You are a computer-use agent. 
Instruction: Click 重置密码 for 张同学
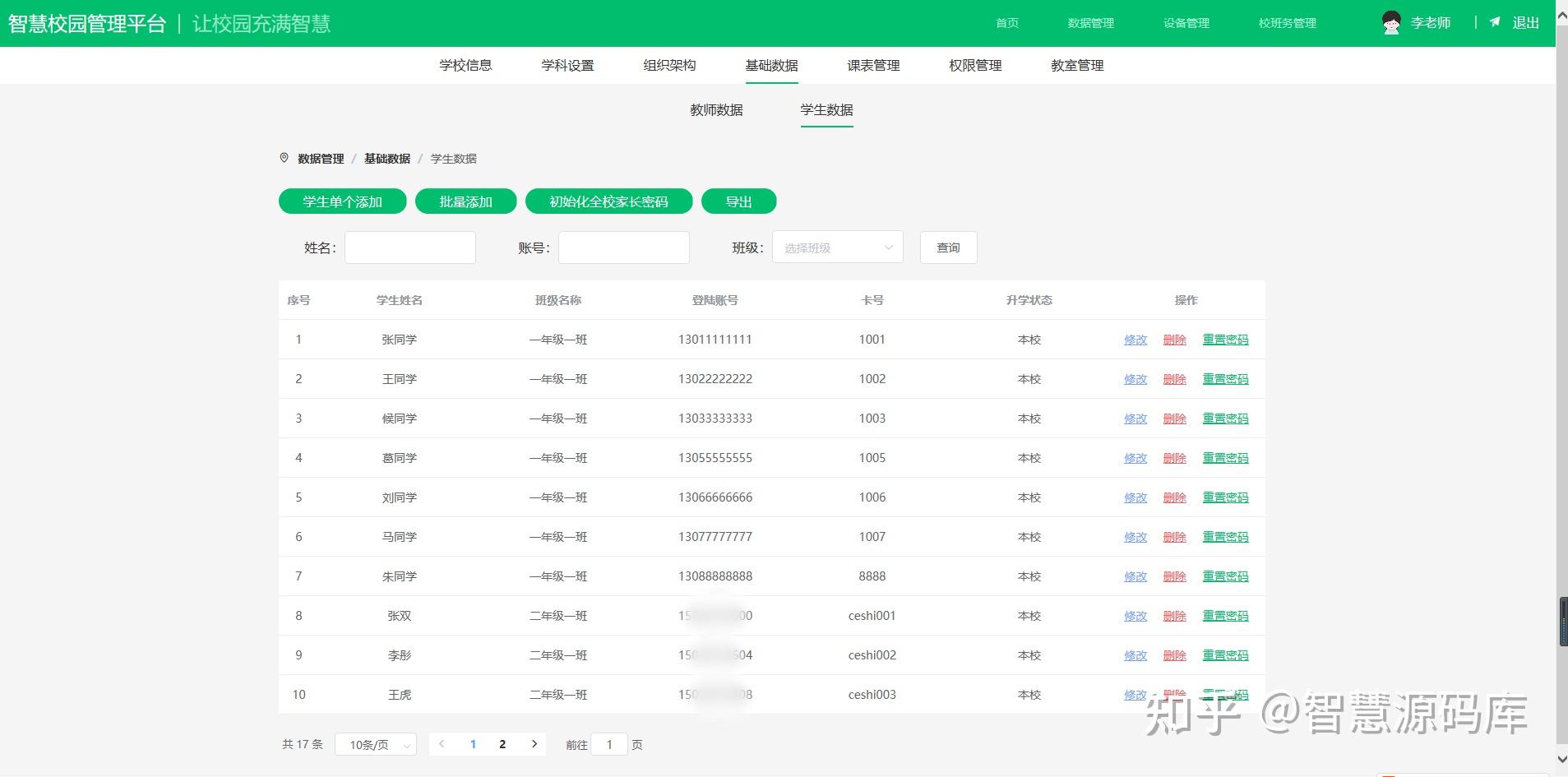(x=1226, y=340)
